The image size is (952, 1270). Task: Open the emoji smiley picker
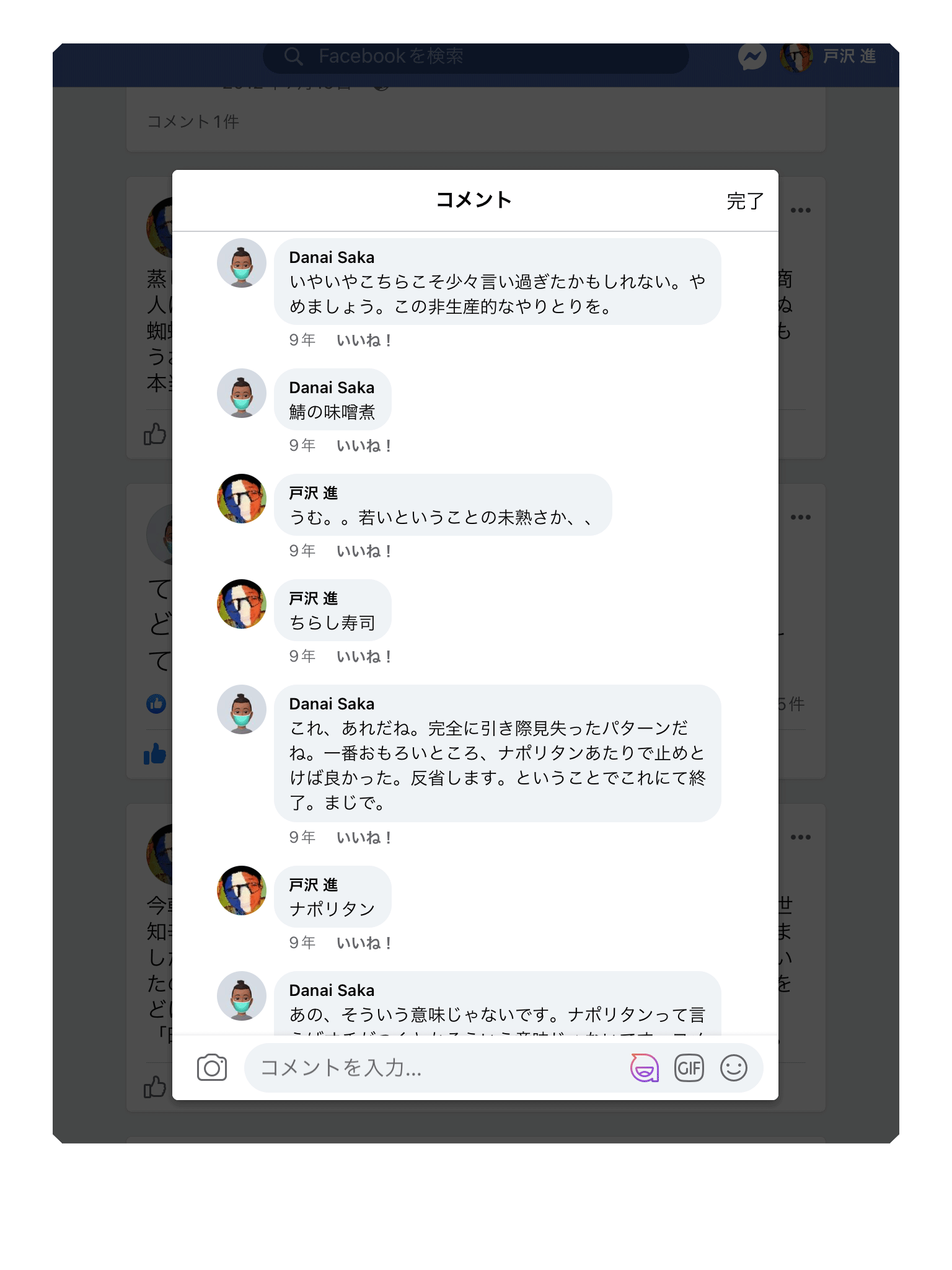[x=734, y=1068]
